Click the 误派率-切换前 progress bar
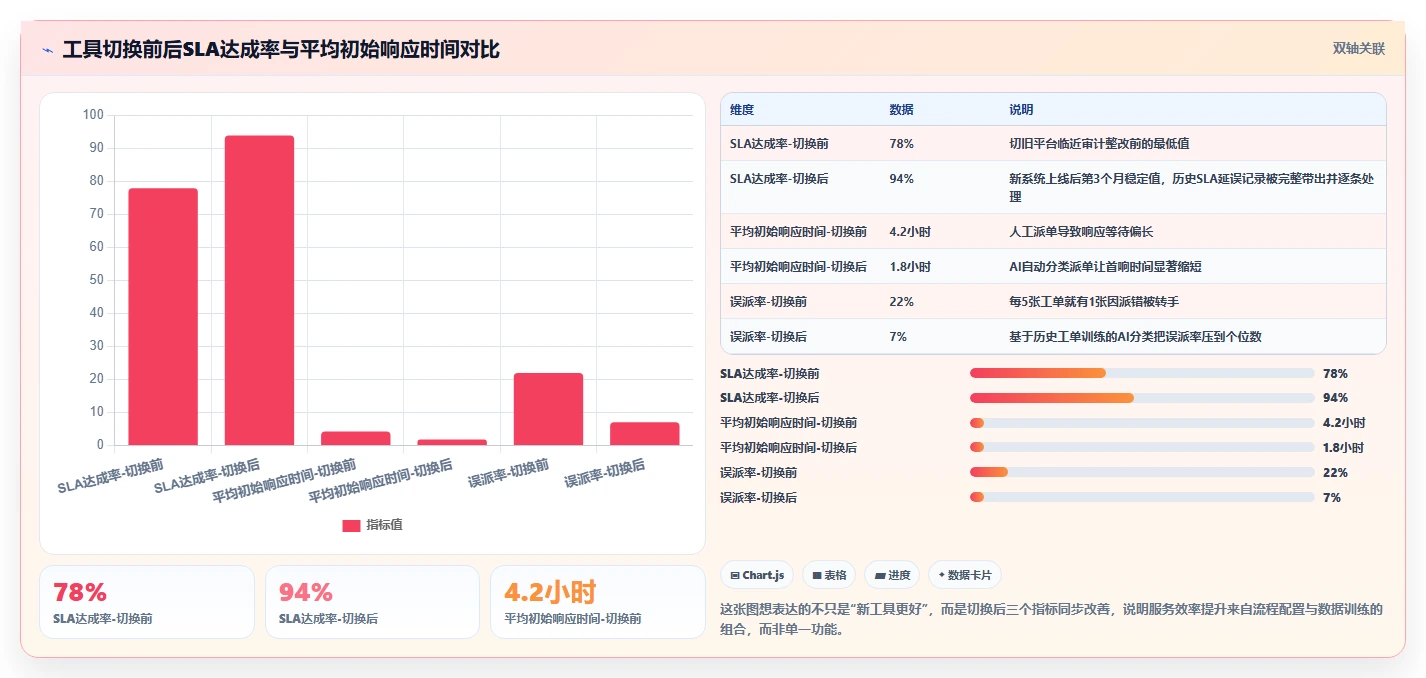The image size is (1426, 678). point(1142,472)
